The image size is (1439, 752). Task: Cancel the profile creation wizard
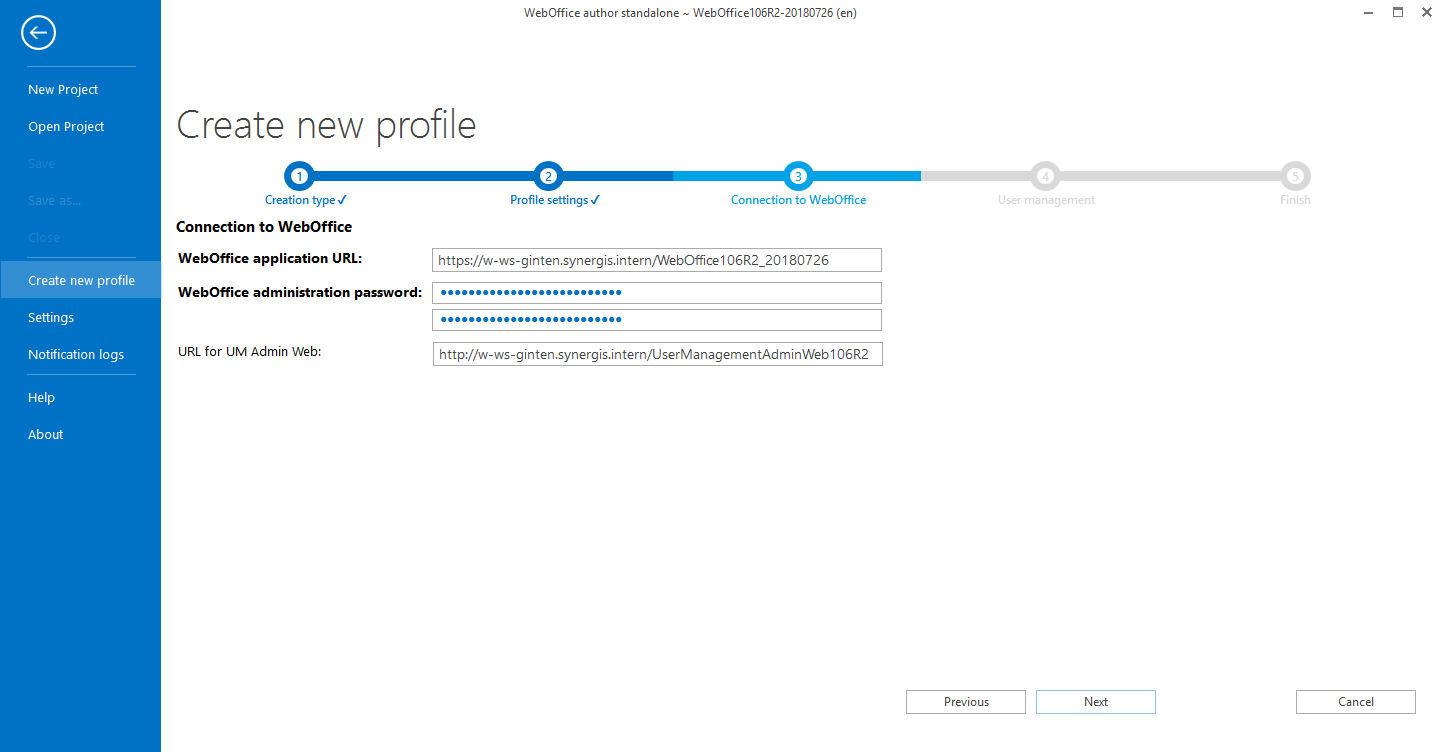[x=1355, y=701]
